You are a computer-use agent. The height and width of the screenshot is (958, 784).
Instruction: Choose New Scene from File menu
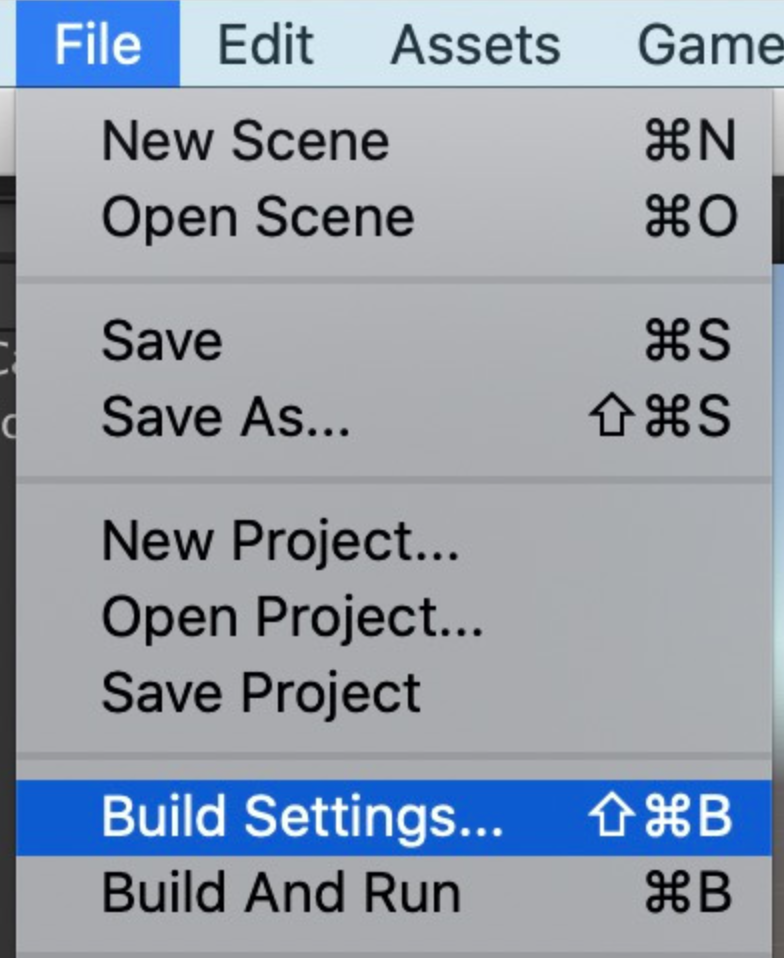point(245,141)
